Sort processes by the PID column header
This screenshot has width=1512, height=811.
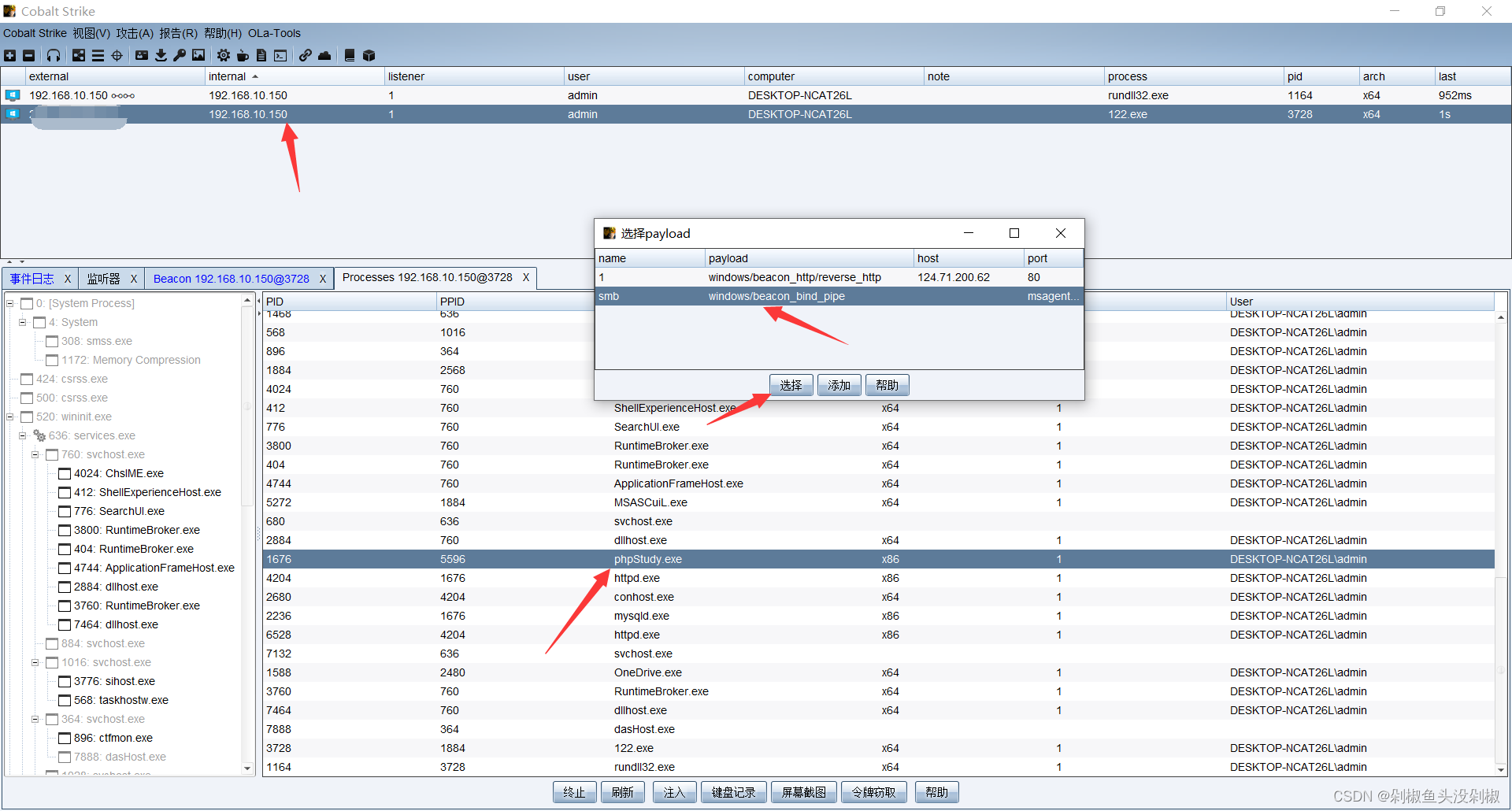pos(350,302)
